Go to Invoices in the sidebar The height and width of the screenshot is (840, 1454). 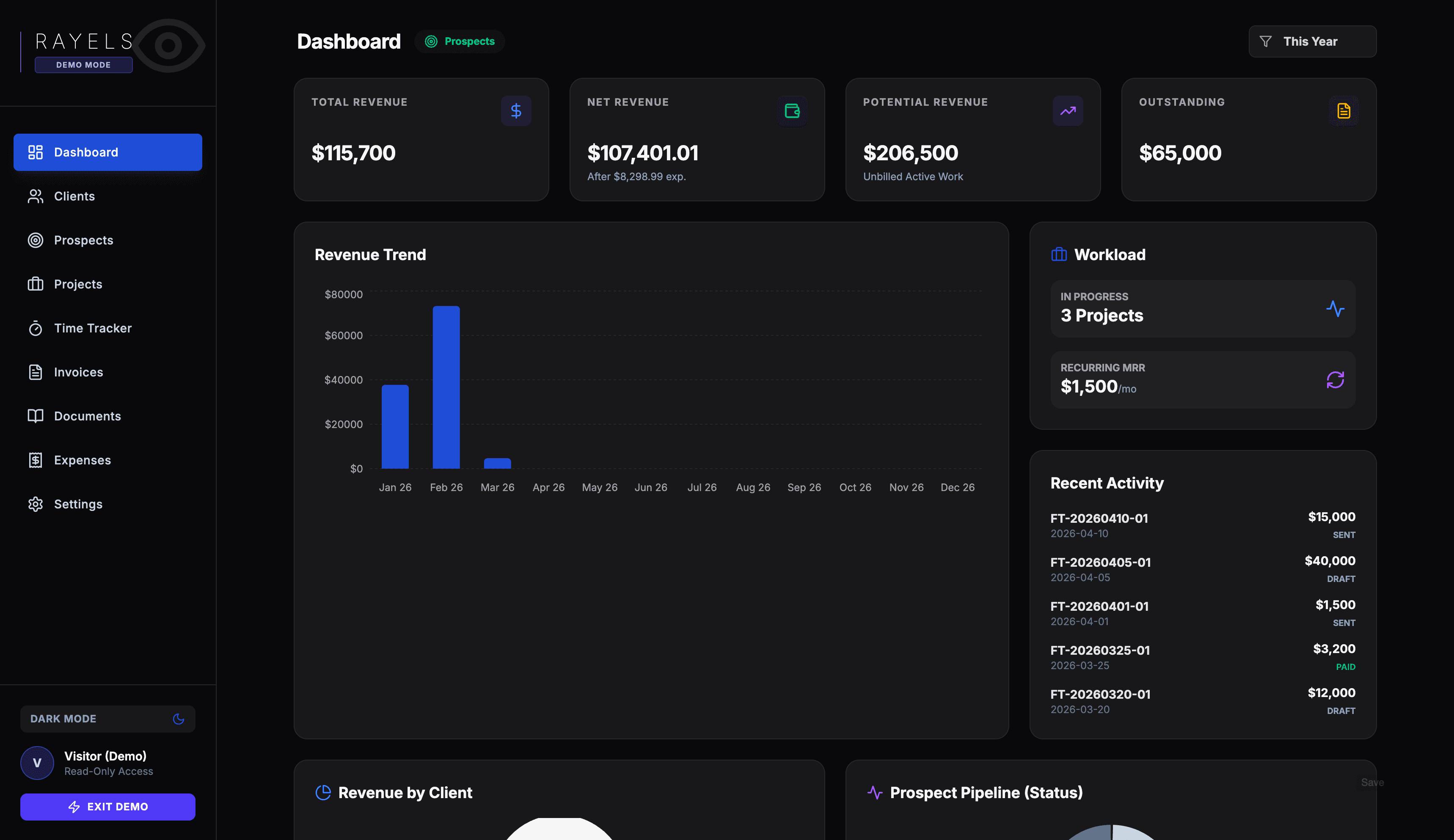click(78, 372)
